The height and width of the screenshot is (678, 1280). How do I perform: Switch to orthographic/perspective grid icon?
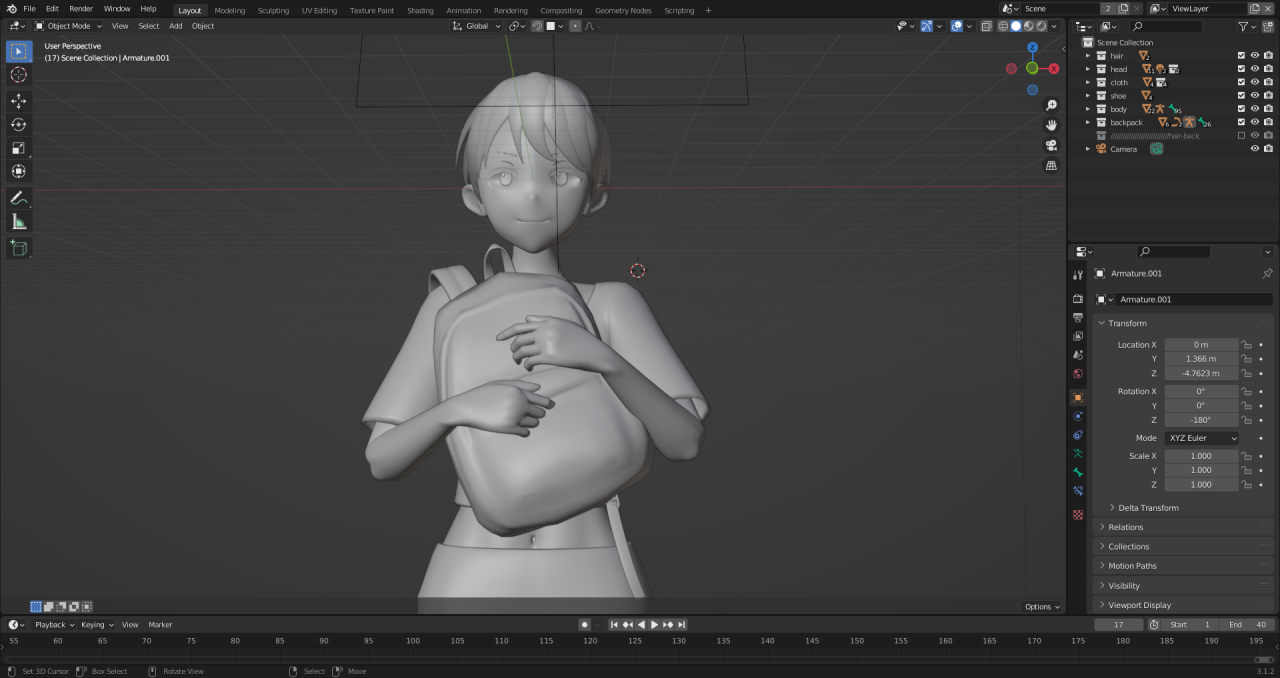(x=1051, y=166)
